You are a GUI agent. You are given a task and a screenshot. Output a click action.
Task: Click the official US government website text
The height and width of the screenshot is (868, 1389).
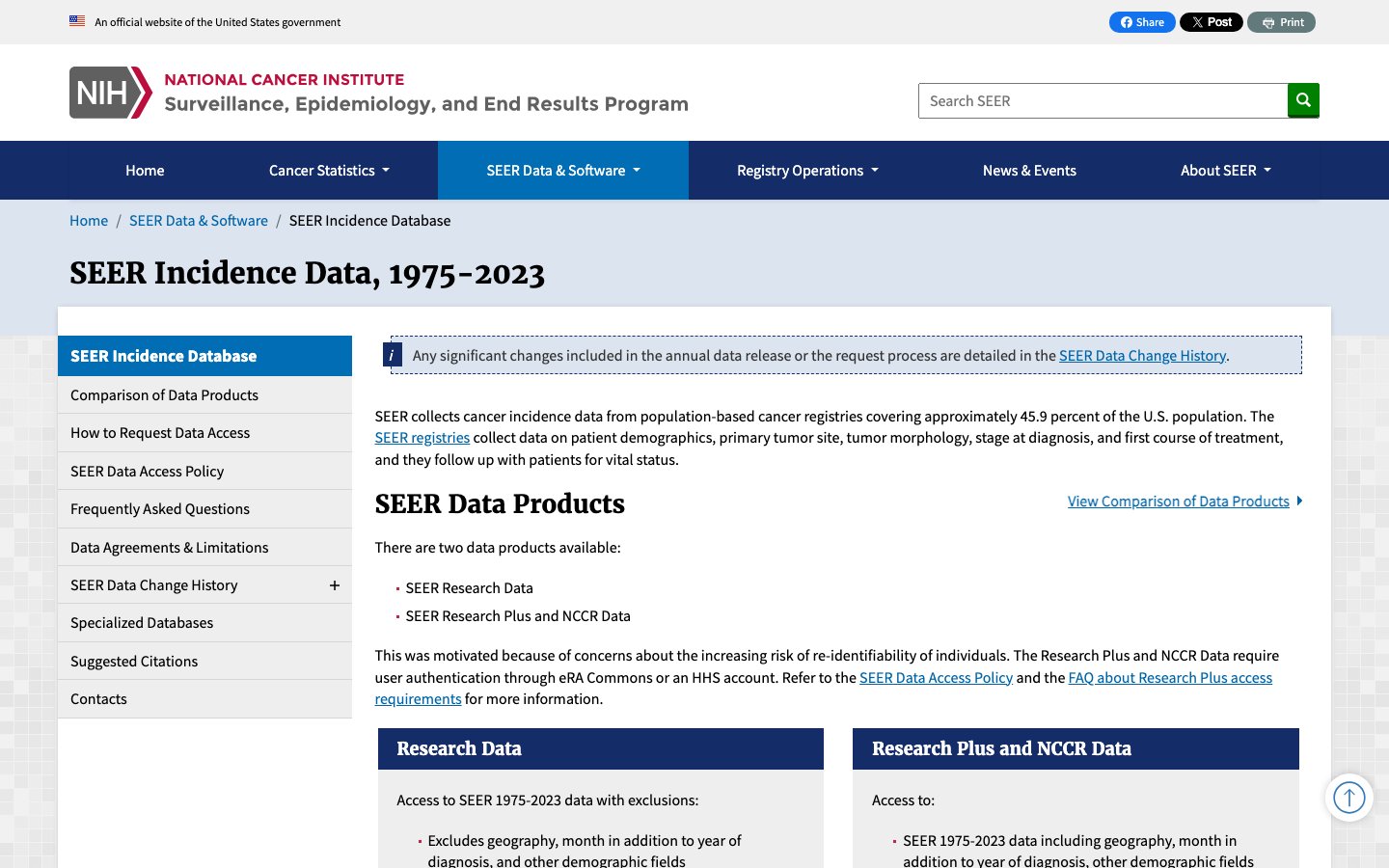218,22
